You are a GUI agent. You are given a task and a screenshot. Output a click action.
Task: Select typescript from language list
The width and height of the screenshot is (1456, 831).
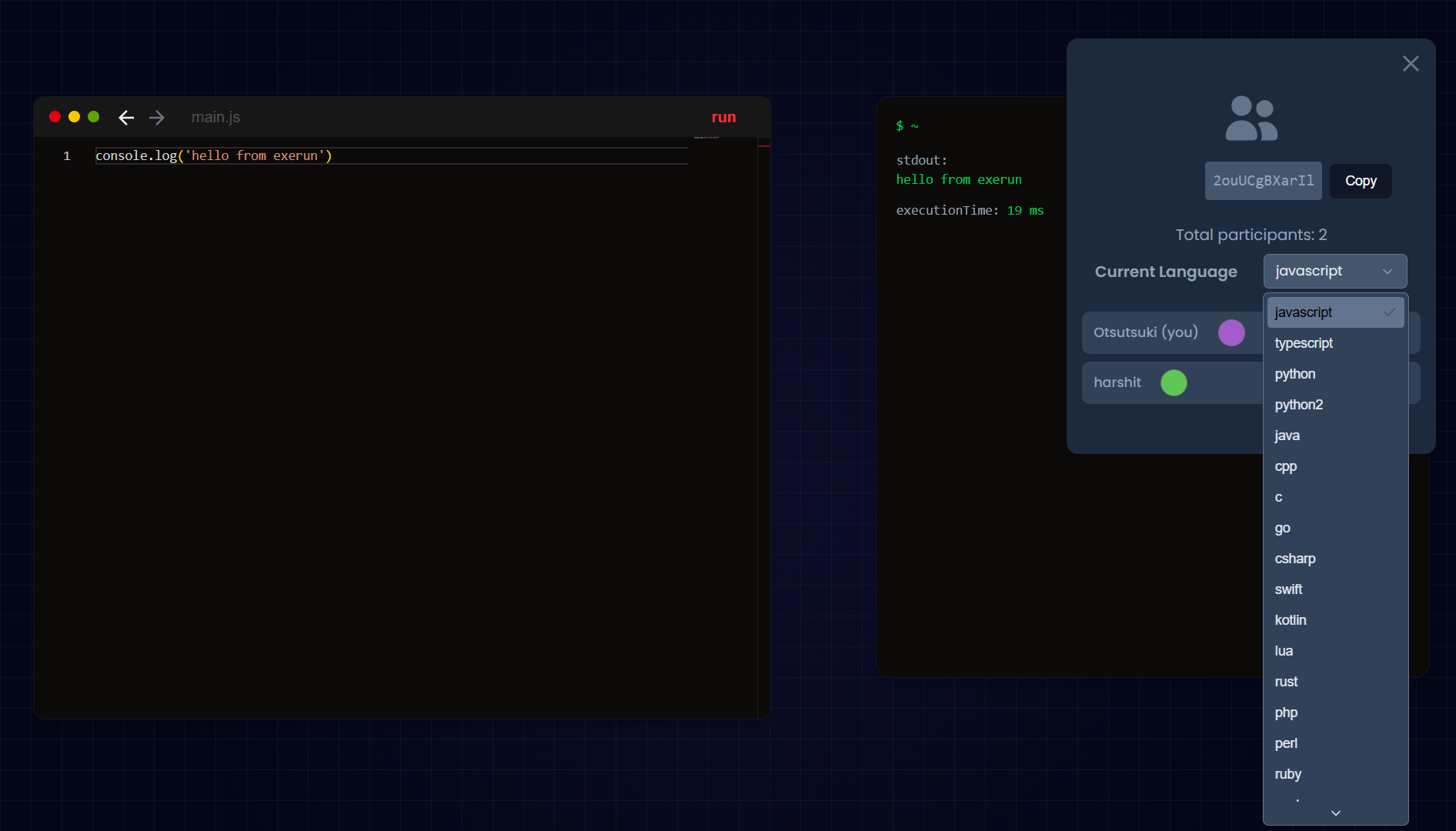click(x=1304, y=343)
